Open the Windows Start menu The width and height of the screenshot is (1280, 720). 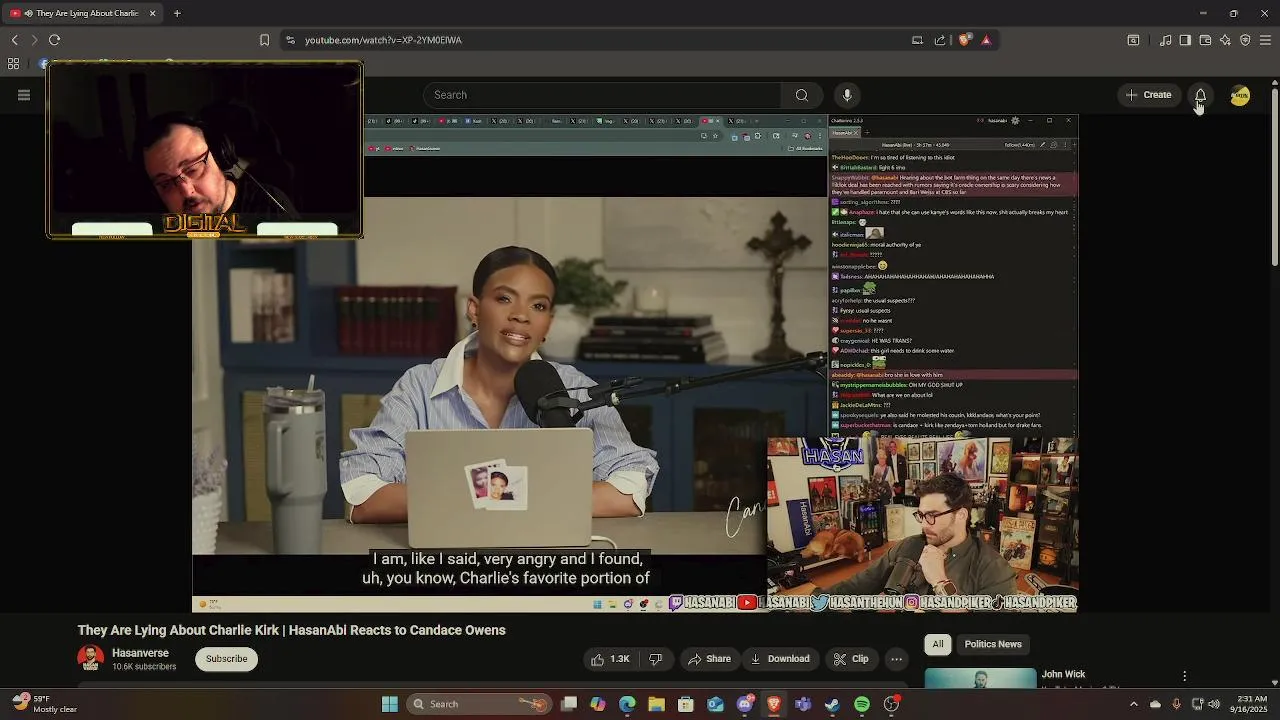coord(390,704)
